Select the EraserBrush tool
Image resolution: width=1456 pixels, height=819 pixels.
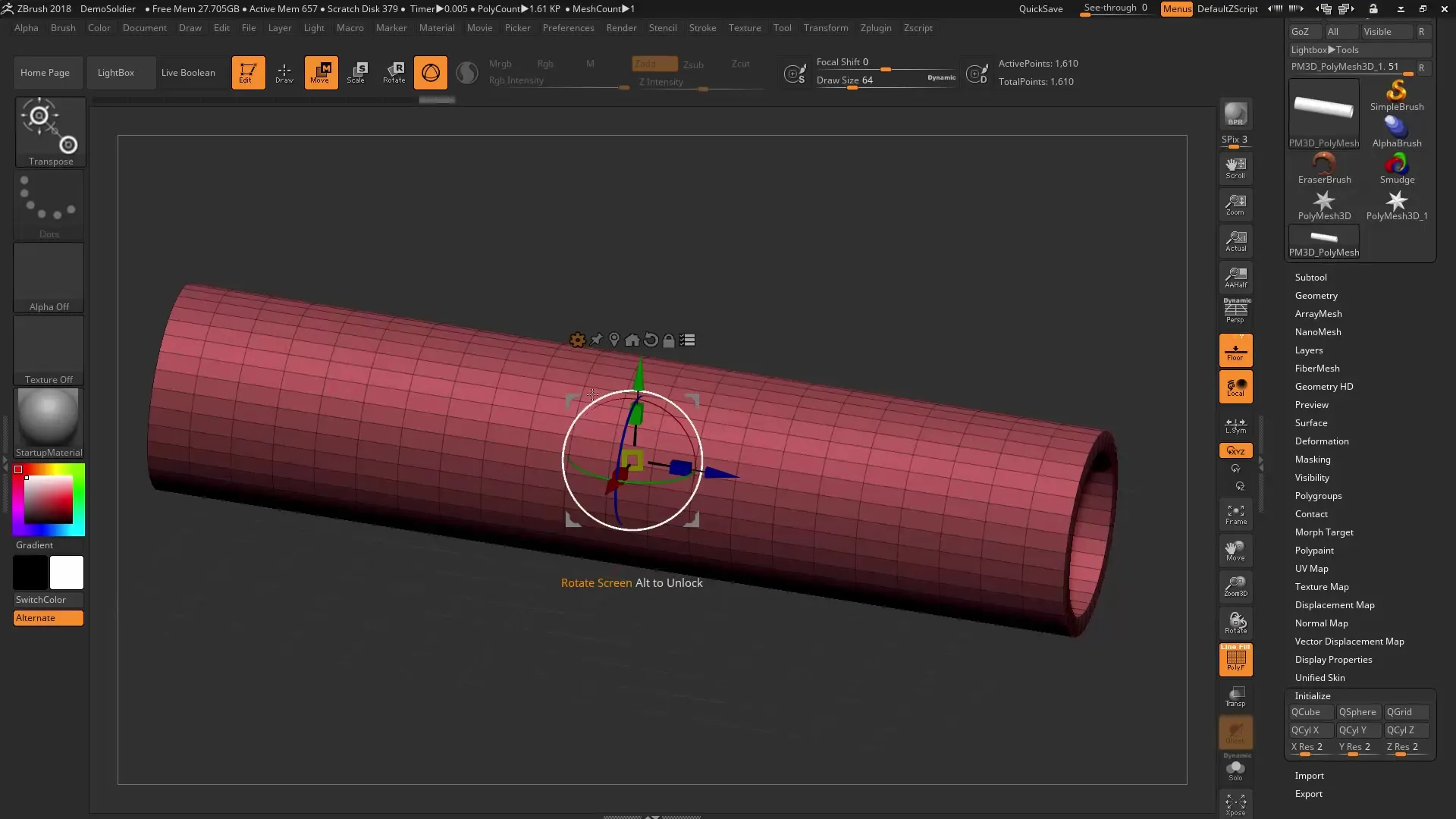coord(1324,168)
